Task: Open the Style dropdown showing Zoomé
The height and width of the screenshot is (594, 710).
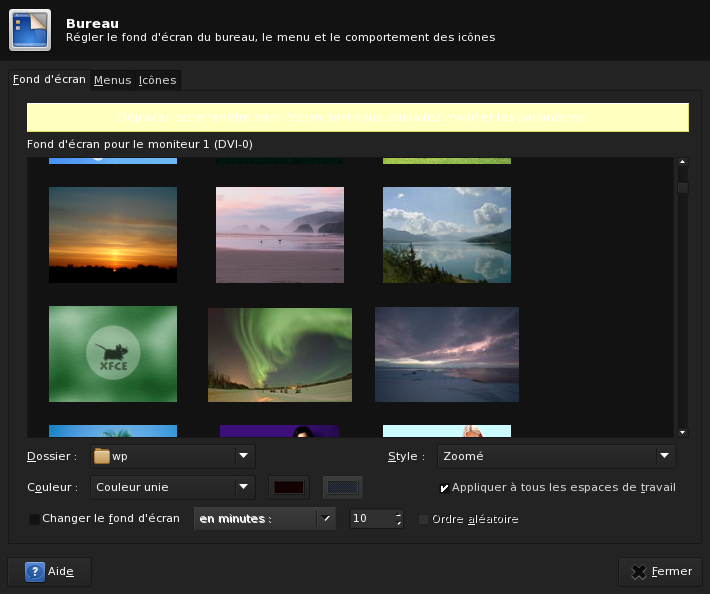Action: [x=556, y=457]
